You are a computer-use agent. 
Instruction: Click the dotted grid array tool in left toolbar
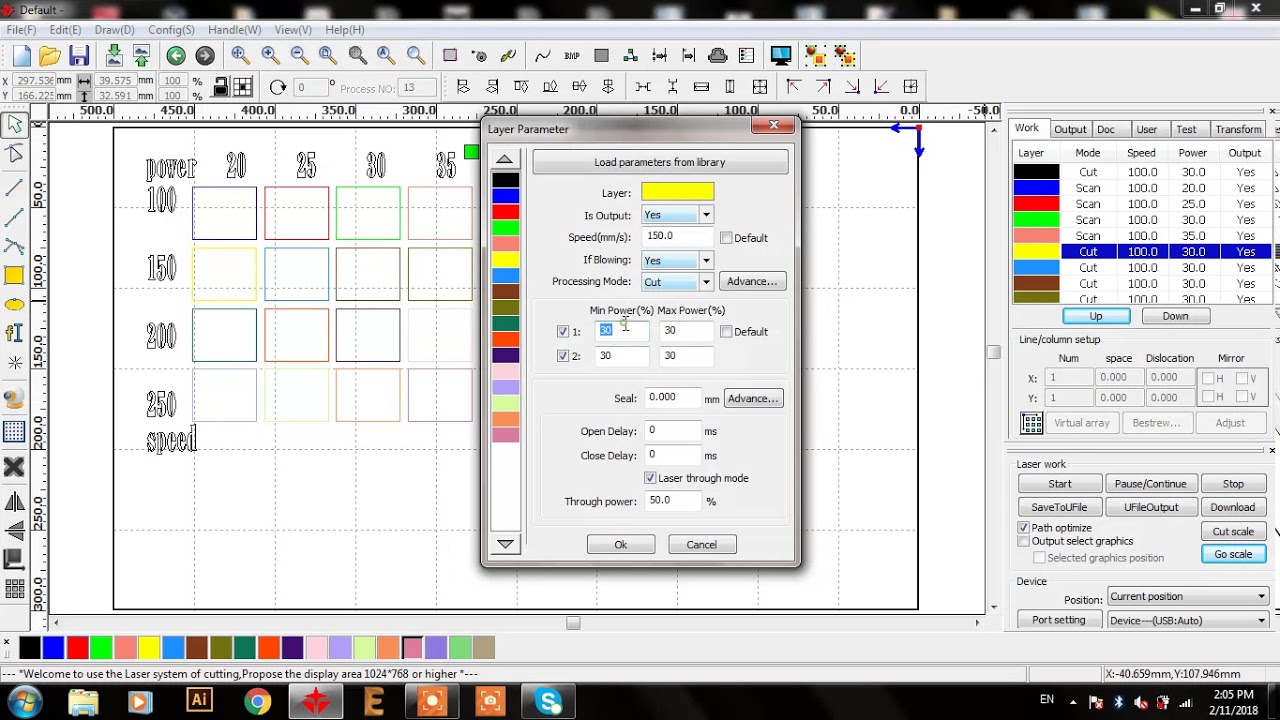pyautogui.click(x=14, y=432)
